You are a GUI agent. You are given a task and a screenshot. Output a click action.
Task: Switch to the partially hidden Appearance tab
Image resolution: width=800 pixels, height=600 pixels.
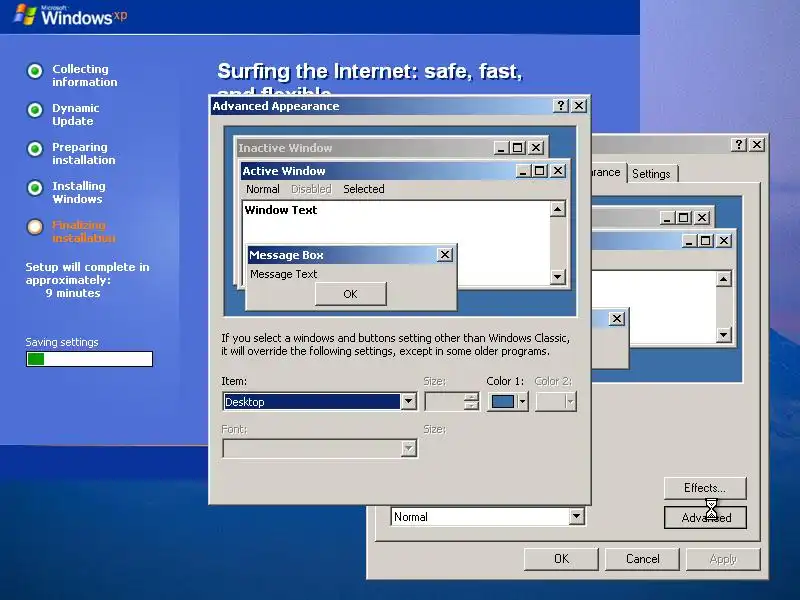pos(607,172)
